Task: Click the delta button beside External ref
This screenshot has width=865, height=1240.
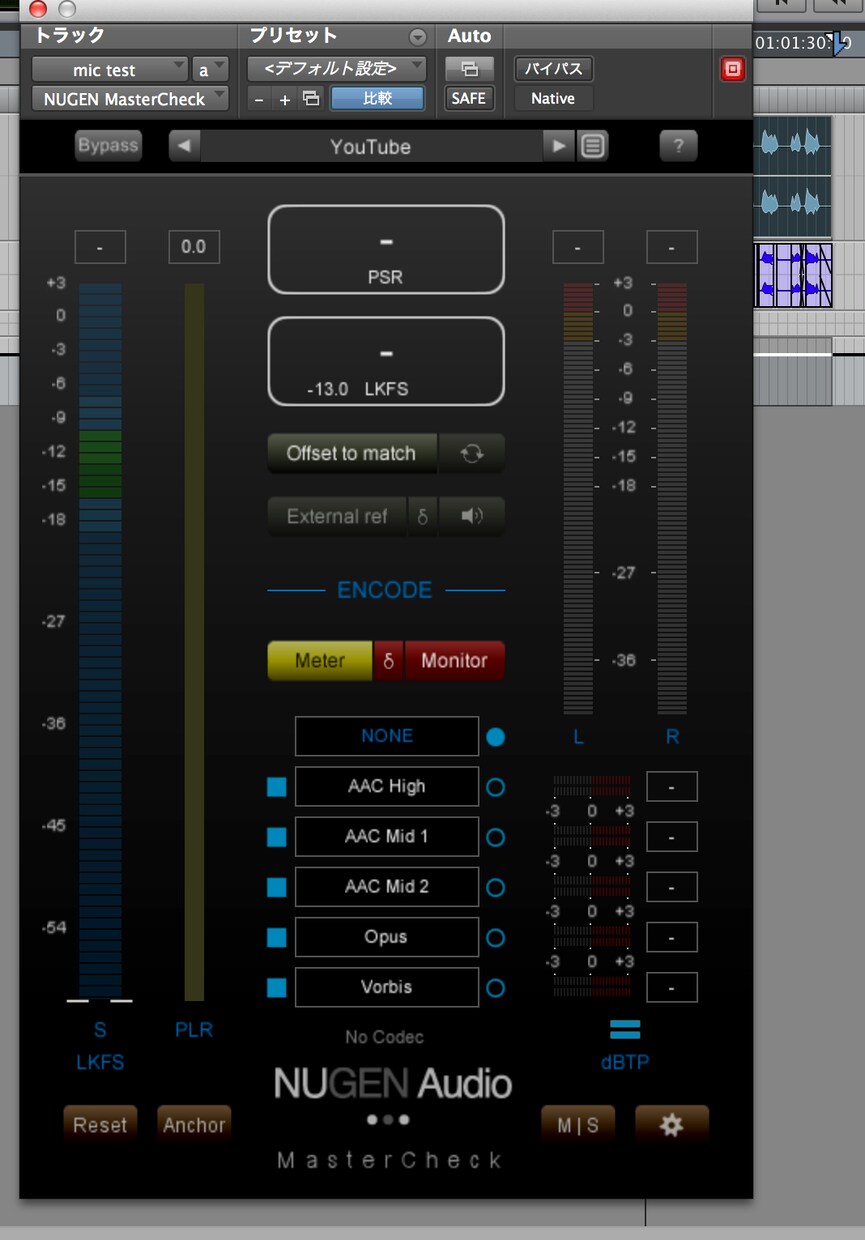Action: pyautogui.click(x=422, y=517)
